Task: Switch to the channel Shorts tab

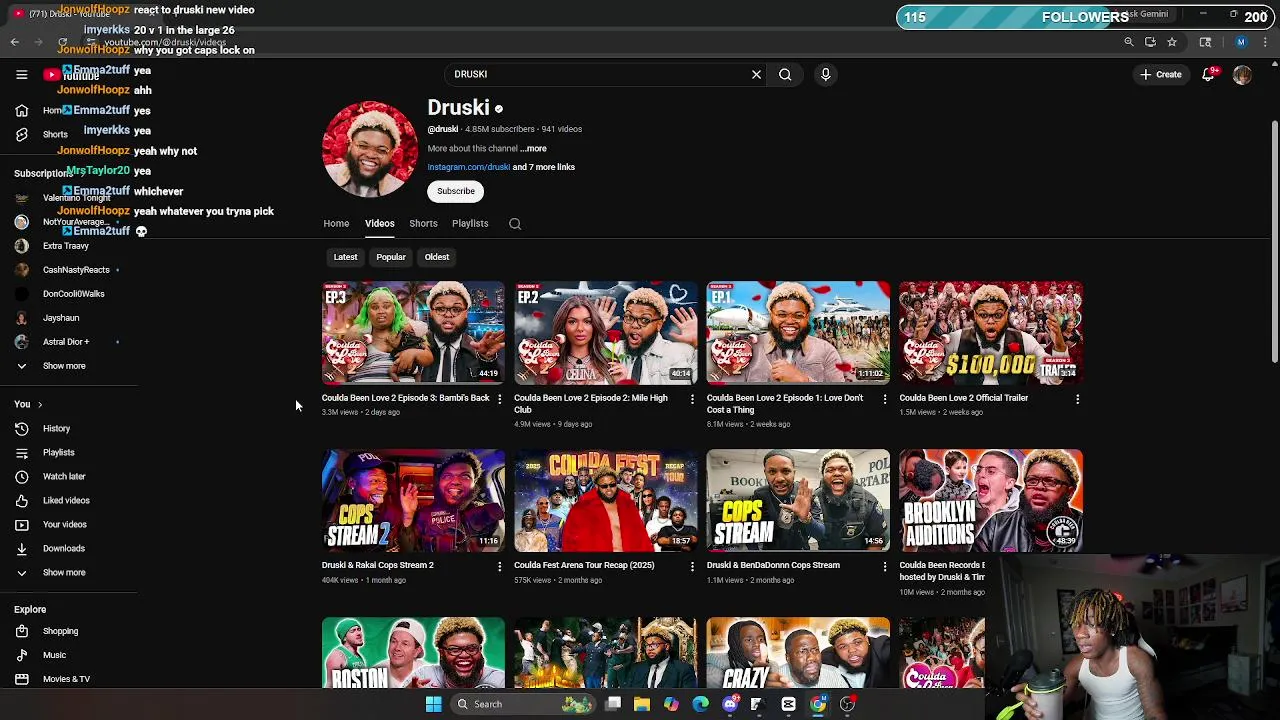Action: (423, 223)
